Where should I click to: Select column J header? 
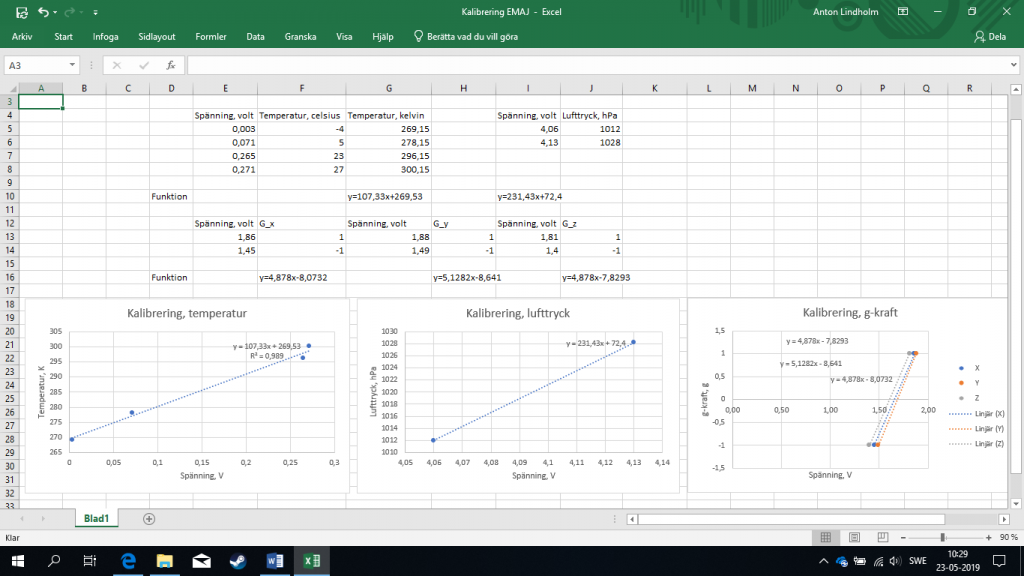(591, 88)
